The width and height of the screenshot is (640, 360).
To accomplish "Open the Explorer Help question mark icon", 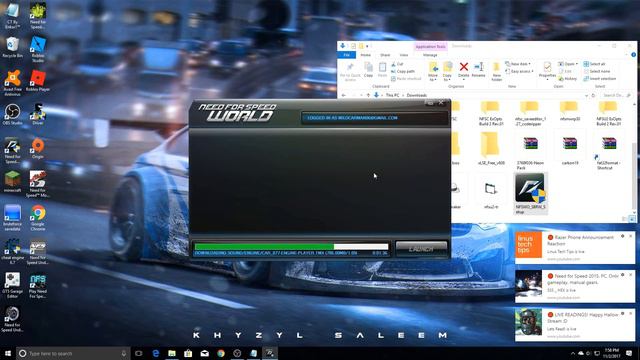I will coord(633,55).
